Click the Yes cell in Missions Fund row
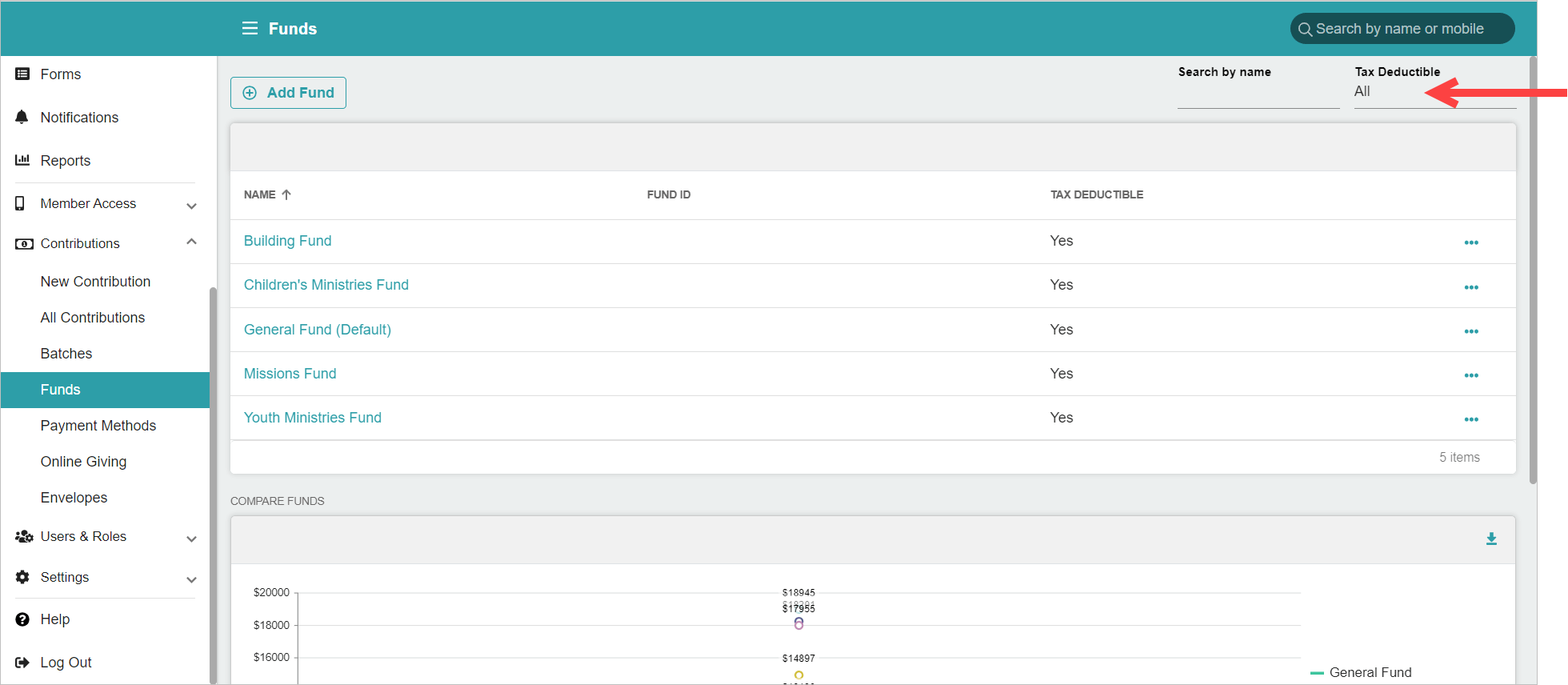The height and width of the screenshot is (685, 1568). coord(1061,374)
